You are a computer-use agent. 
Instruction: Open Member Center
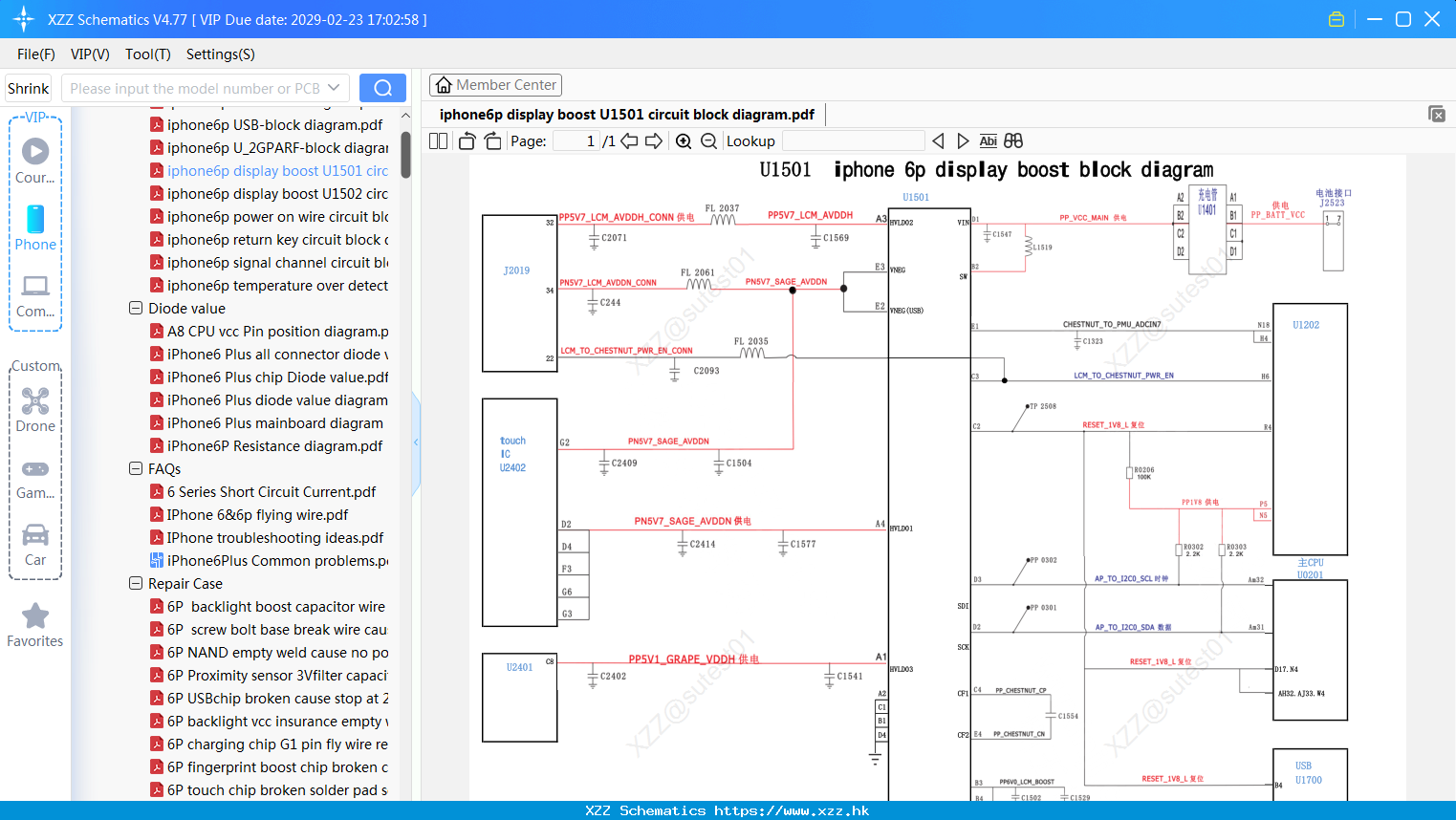[x=495, y=85]
